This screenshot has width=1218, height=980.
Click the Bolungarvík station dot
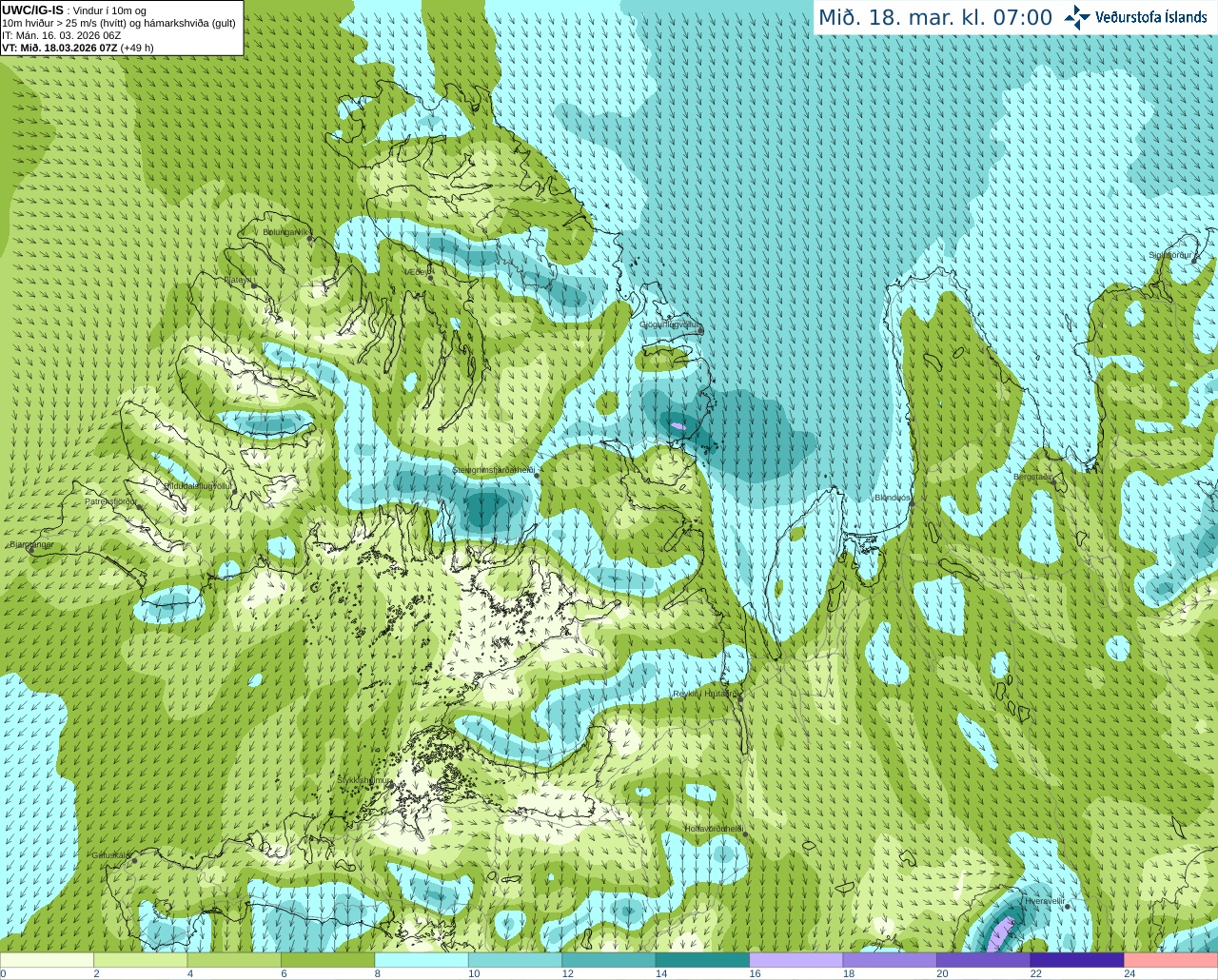coord(310,239)
